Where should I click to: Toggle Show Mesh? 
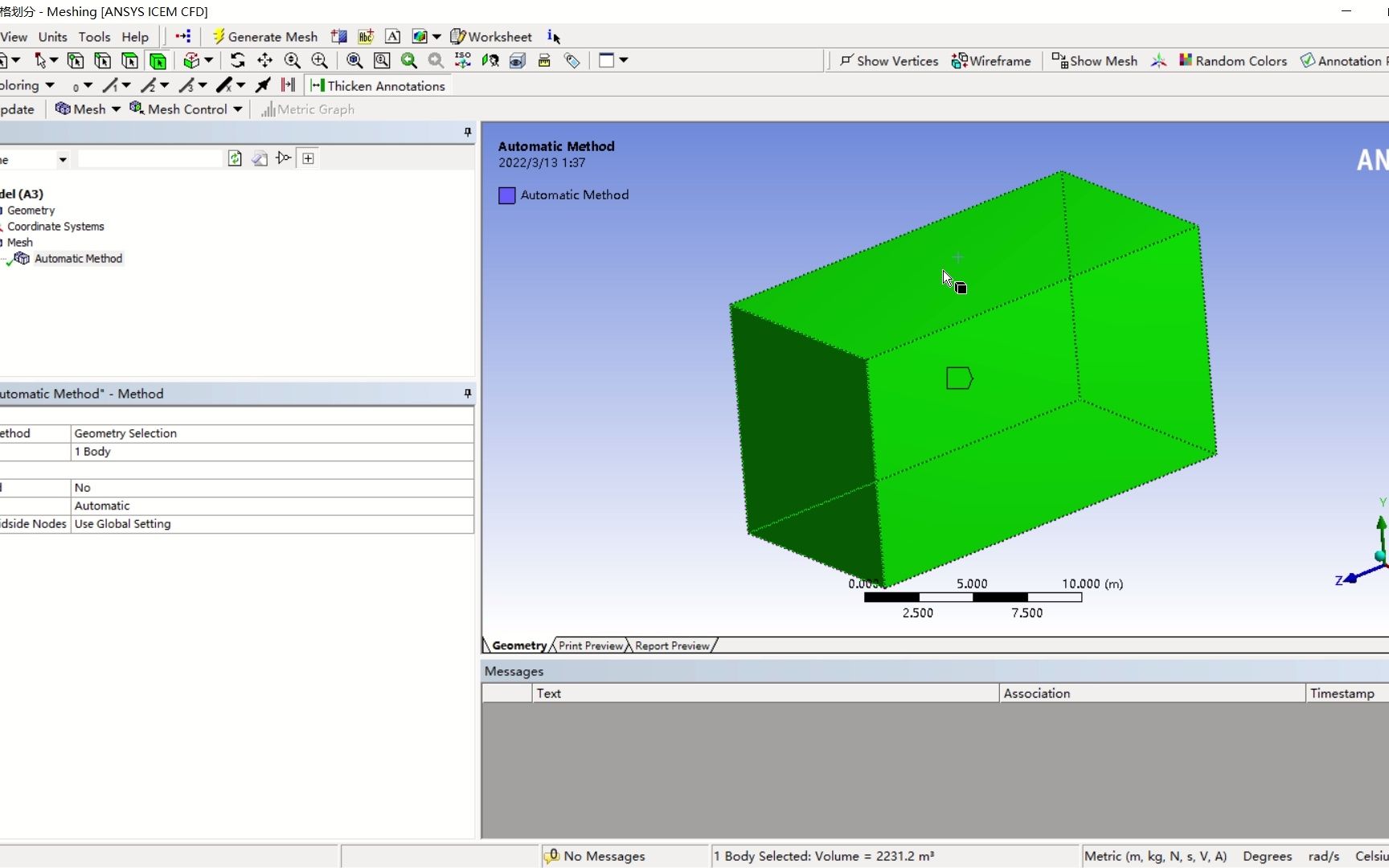[1095, 60]
